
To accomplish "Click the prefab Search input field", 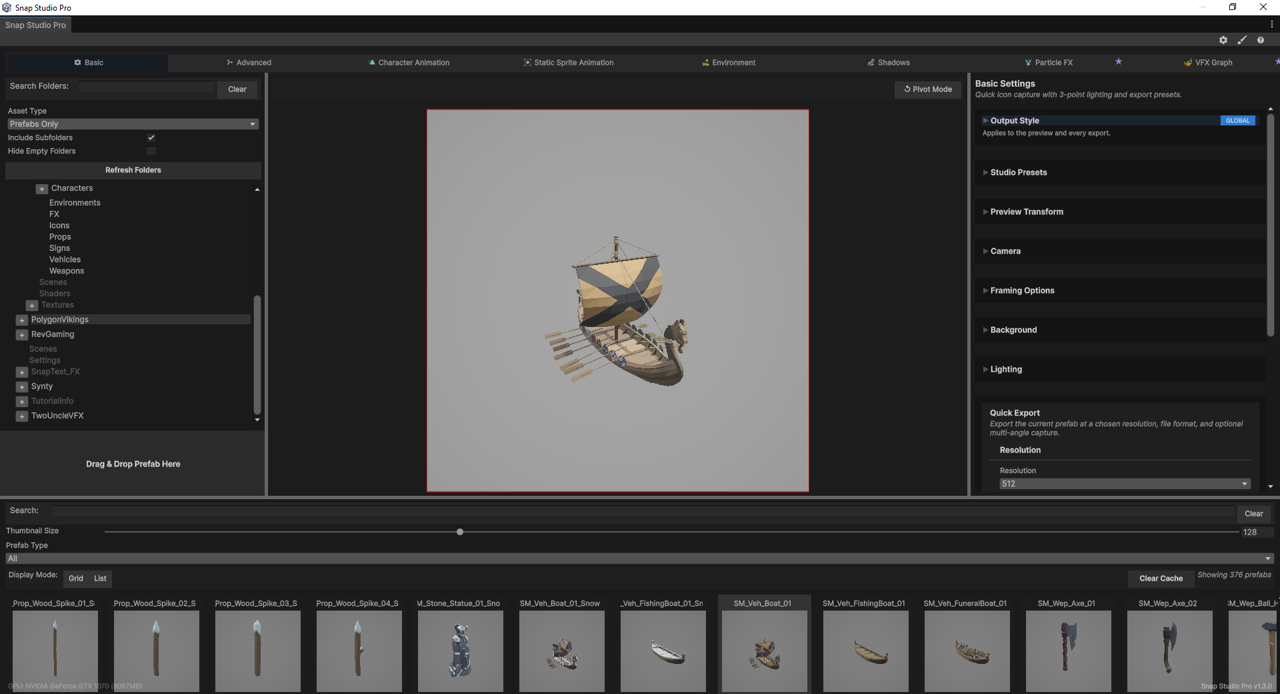I will click(x=642, y=512).
